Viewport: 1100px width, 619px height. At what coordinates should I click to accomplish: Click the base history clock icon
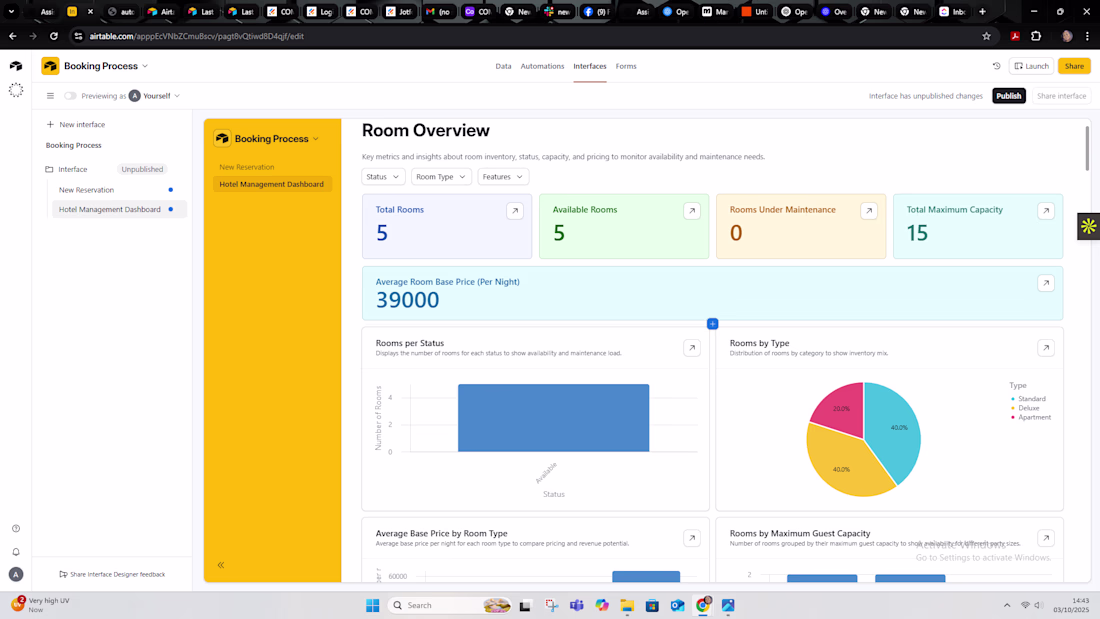pyautogui.click(x=996, y=66)
